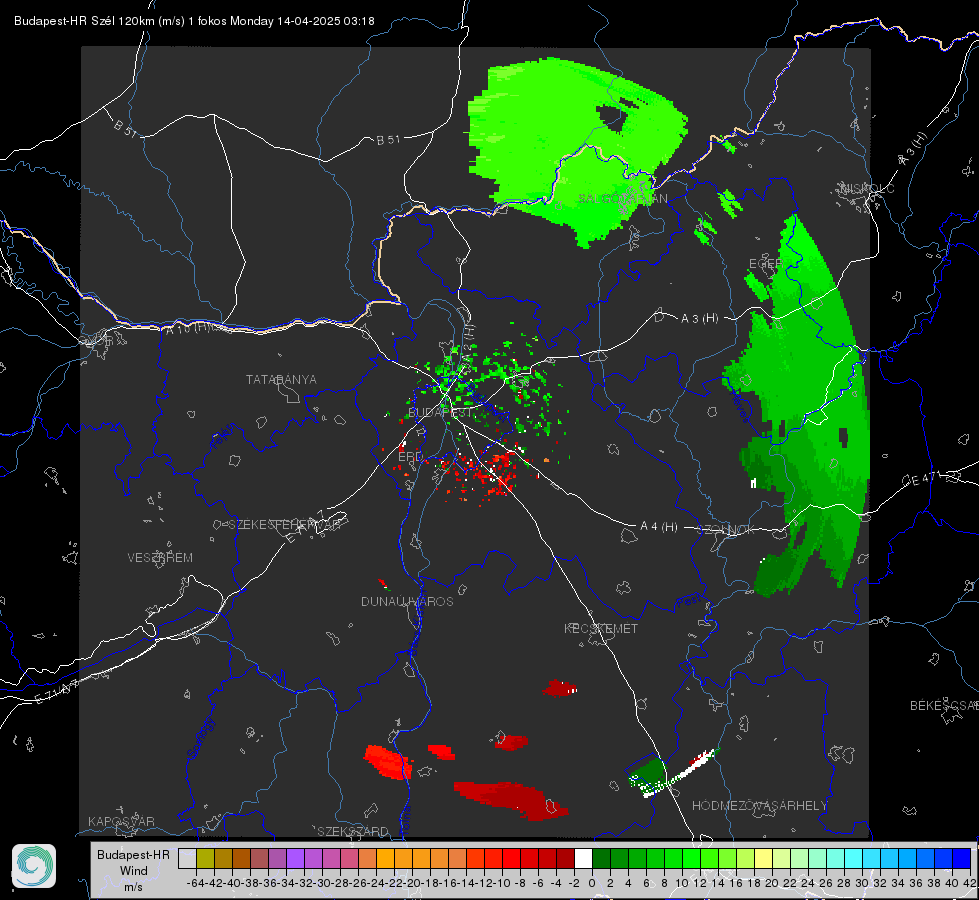
Task: Click the radar title text with date 14-04-2025 03:18
Action: [194, 21]
